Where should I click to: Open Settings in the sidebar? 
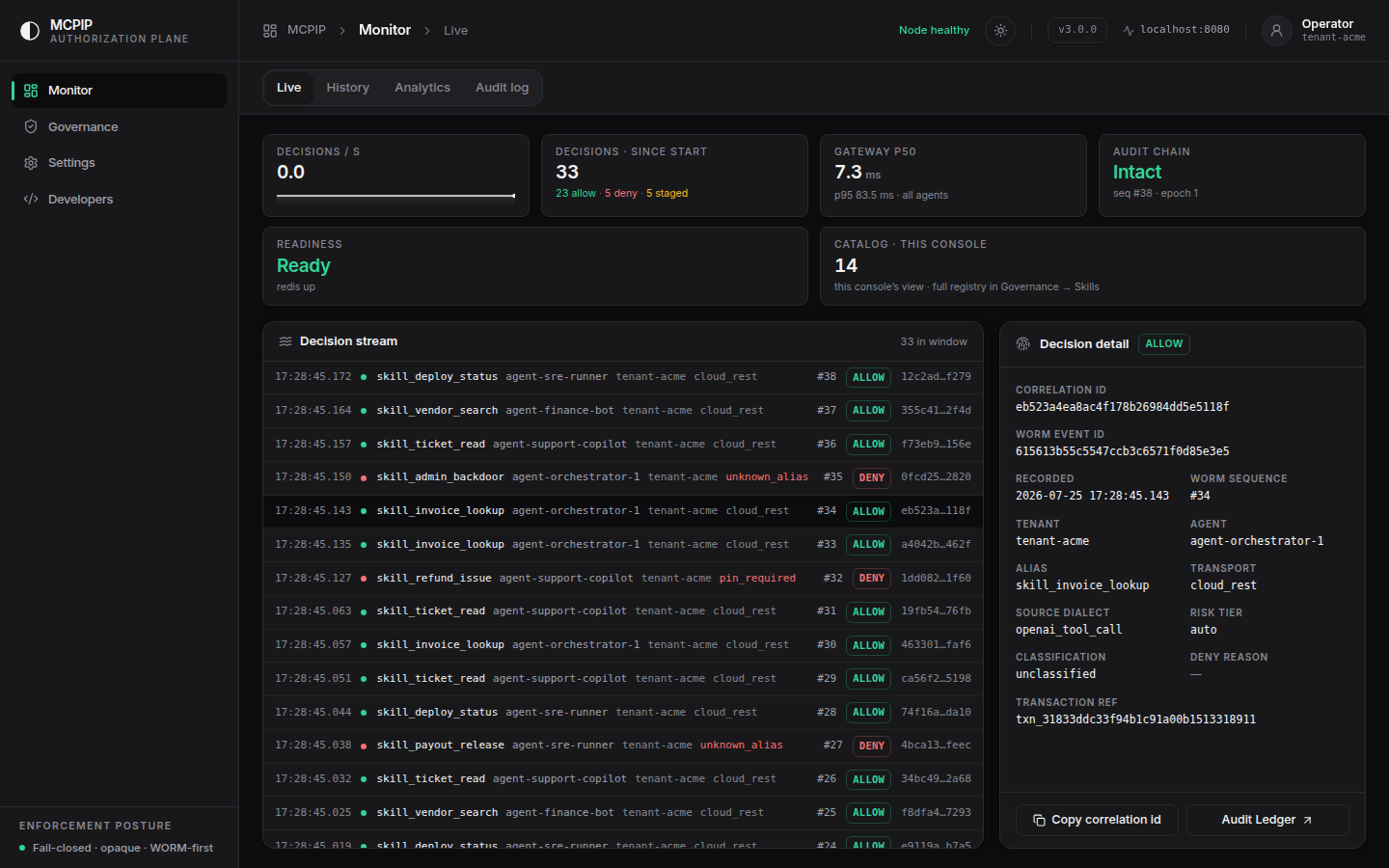pos(119,163)
